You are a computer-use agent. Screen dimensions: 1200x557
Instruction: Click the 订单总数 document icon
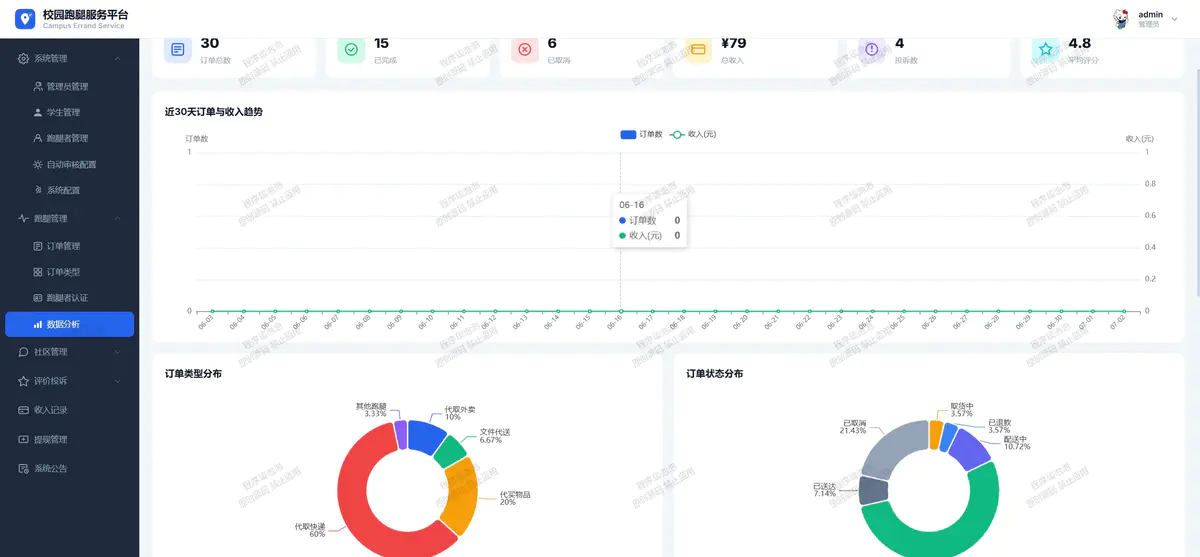coord(177,49)
